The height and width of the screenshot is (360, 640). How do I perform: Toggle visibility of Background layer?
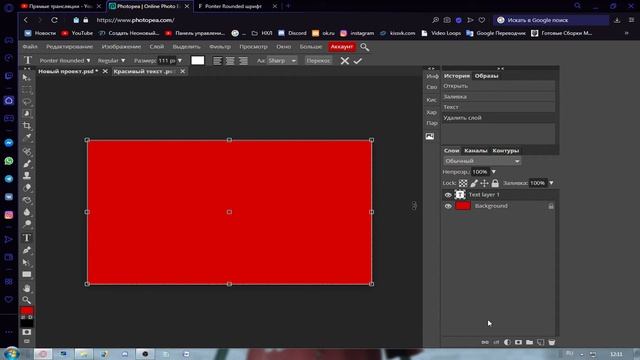[448, 206]
